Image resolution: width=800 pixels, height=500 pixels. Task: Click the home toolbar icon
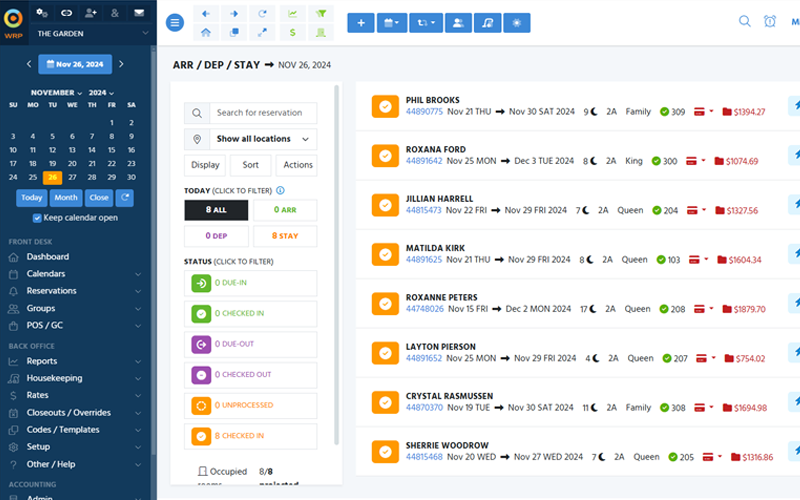point(206,32)
